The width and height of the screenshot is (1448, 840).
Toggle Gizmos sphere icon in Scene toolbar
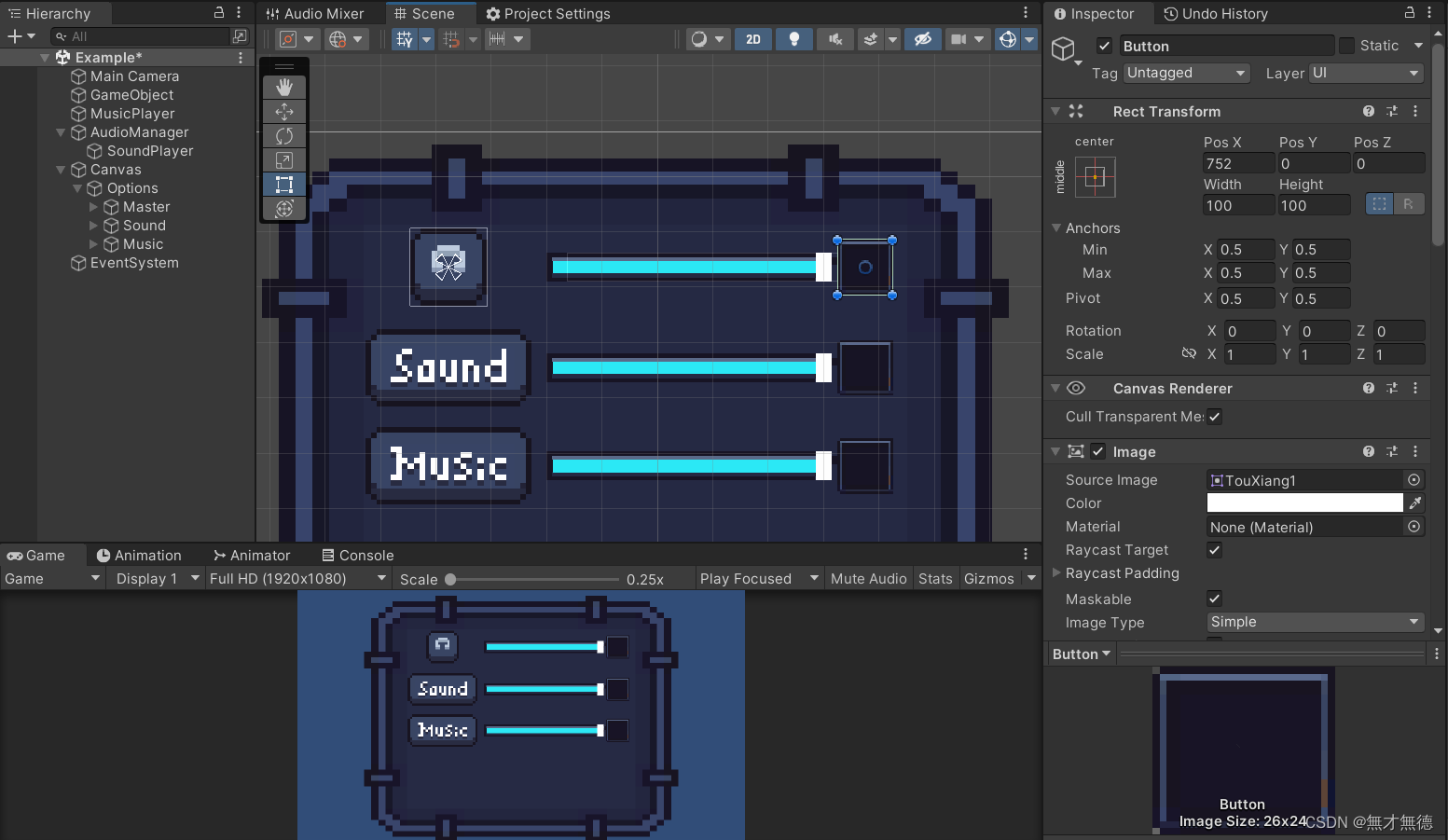point(1008,39)
